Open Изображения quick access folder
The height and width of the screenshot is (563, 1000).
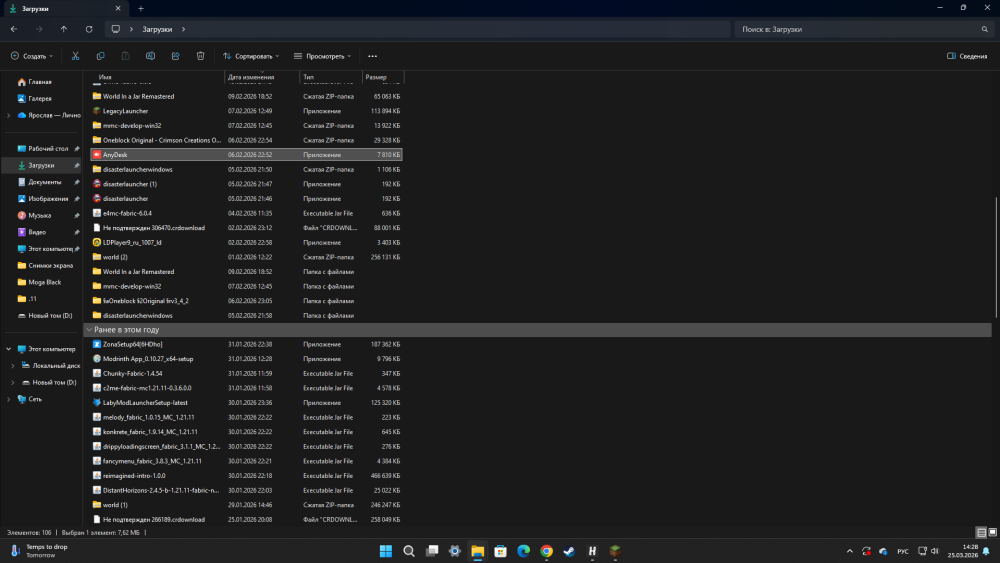pos(48,199)
